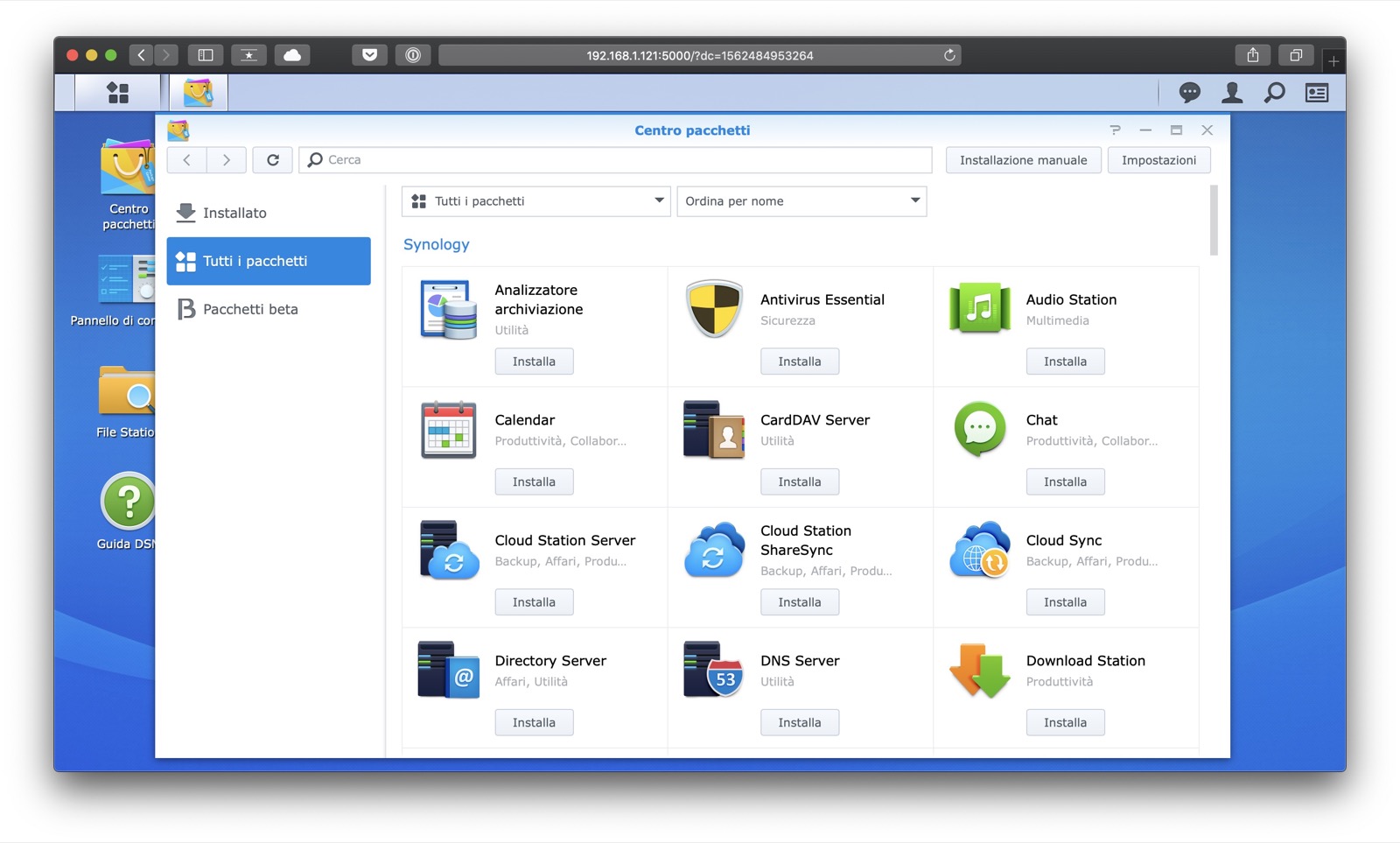The height and width of the screenshot is (843, 1400).
Task: Refresh the package list
Action: (273, 160)
